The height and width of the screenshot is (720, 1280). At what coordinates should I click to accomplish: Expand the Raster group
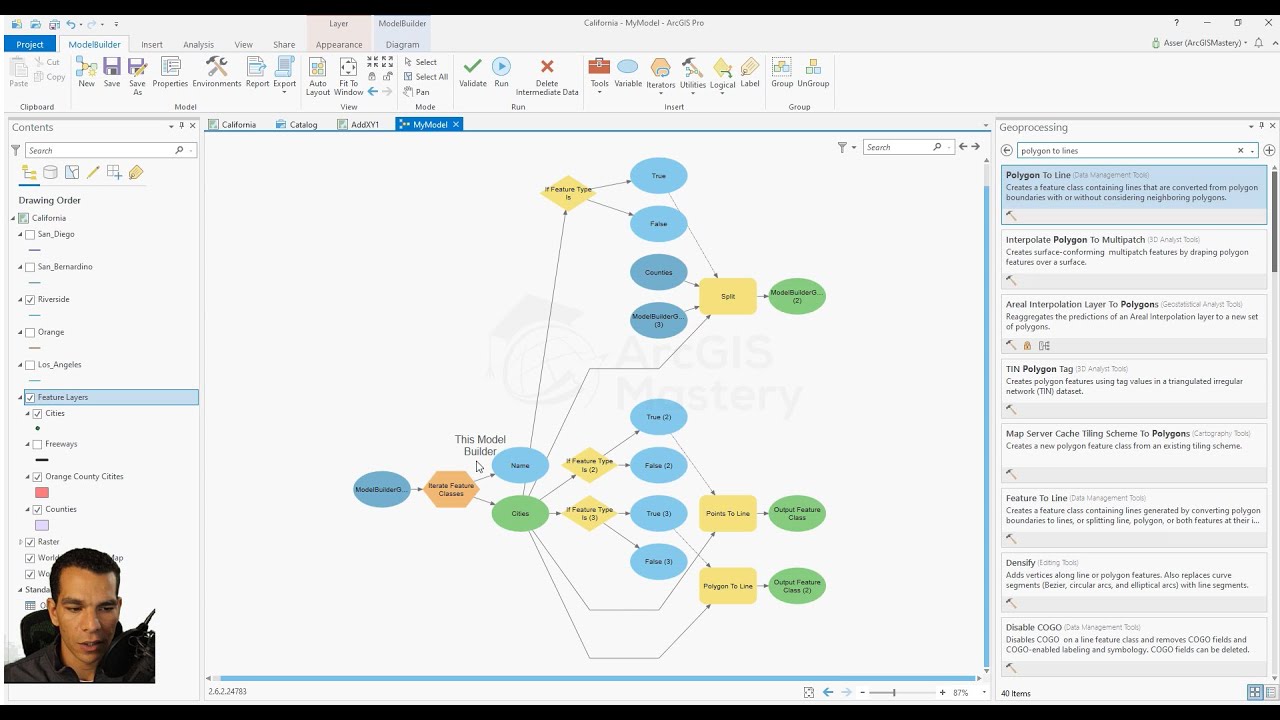20,542
